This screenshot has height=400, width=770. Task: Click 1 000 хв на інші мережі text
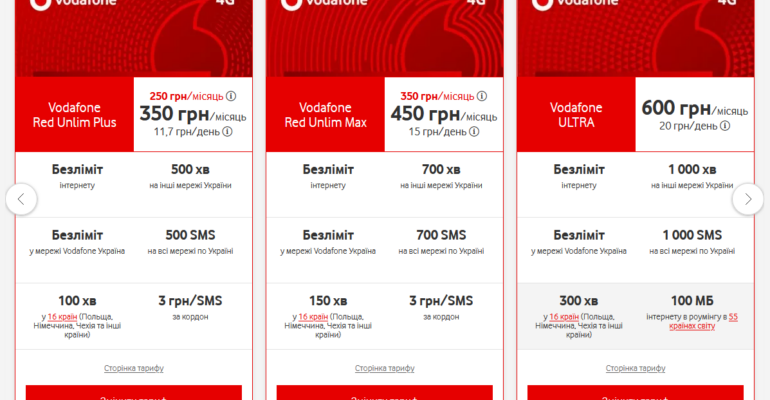click(x=692, y=176)
